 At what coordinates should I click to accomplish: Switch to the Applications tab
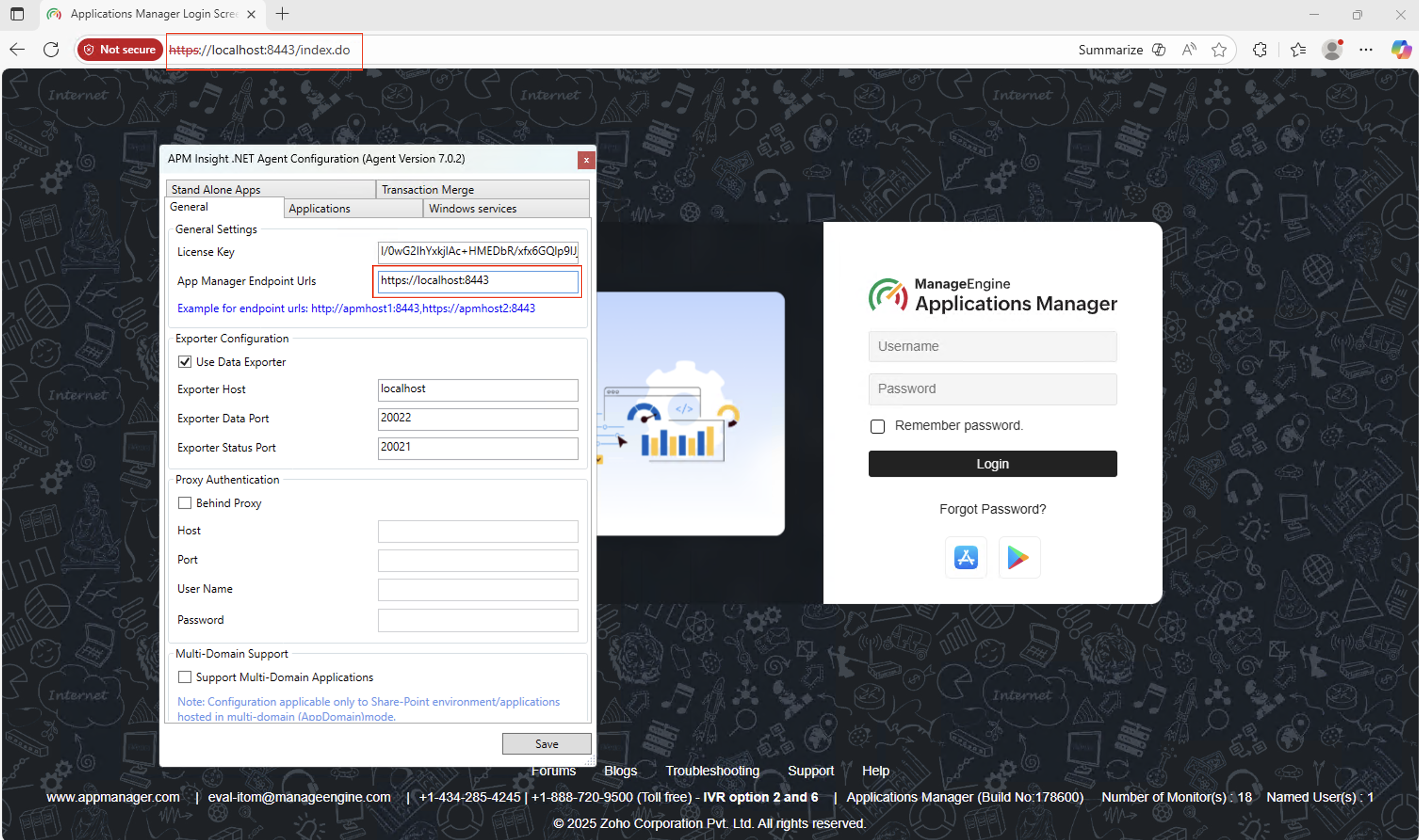[x=319, y=208]
